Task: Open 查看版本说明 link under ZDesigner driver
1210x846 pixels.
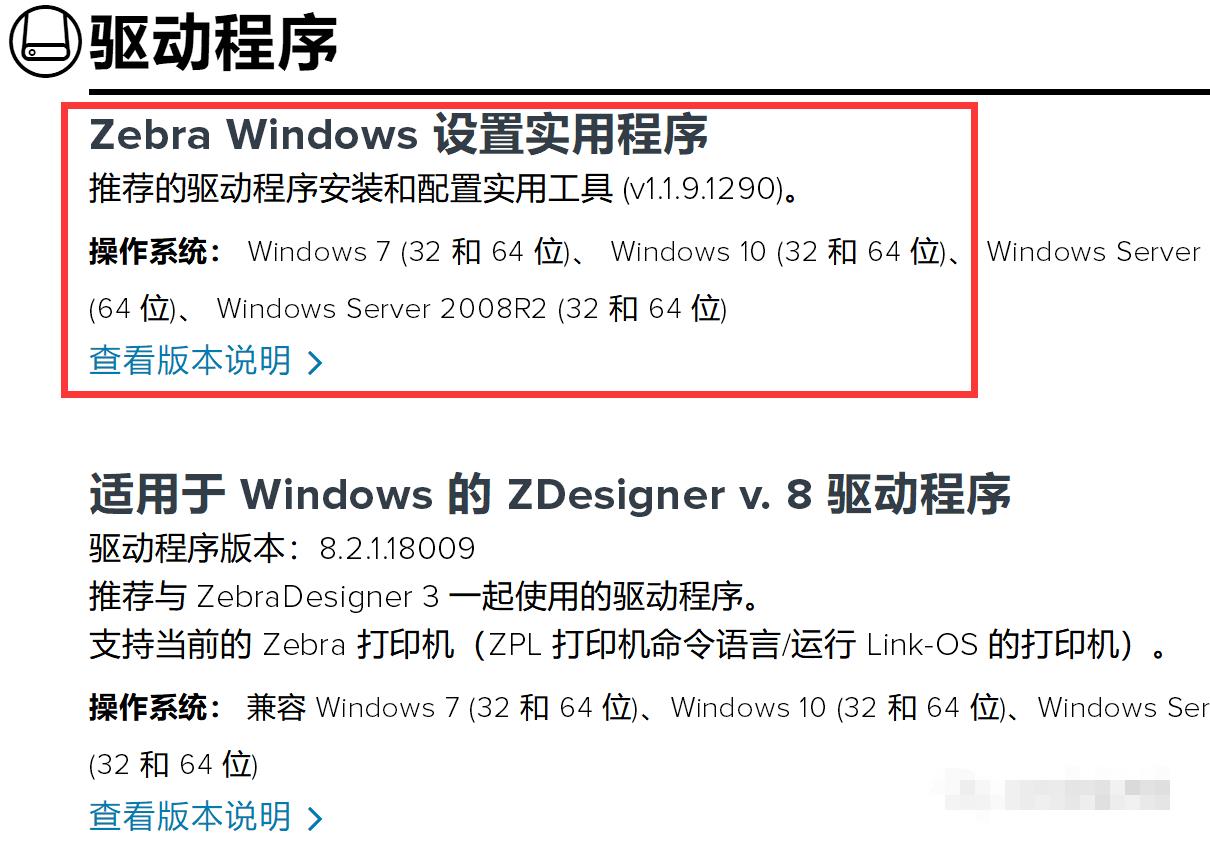Action: click(190, 817)
